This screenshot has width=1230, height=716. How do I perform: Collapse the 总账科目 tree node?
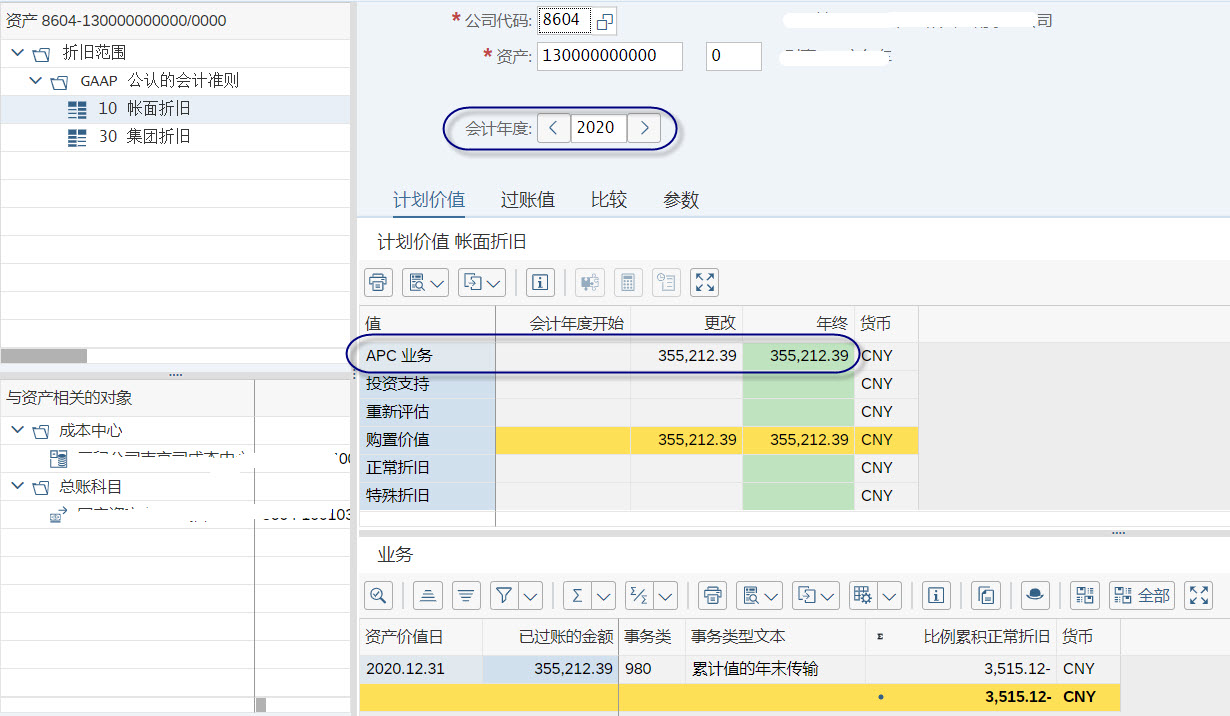click(x=16, y=487)
